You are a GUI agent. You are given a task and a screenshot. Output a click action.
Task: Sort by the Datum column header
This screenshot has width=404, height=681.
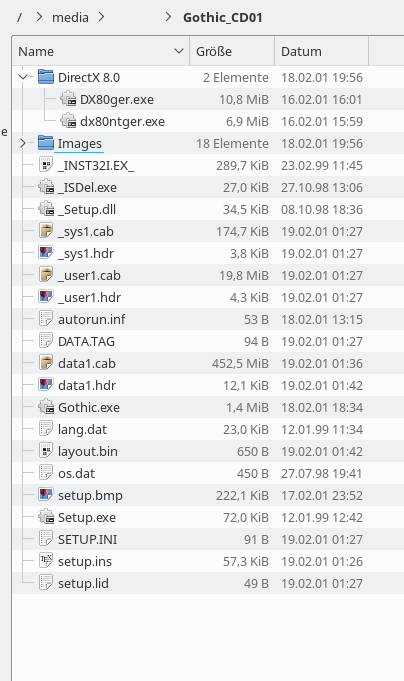(x=321, y=51)
